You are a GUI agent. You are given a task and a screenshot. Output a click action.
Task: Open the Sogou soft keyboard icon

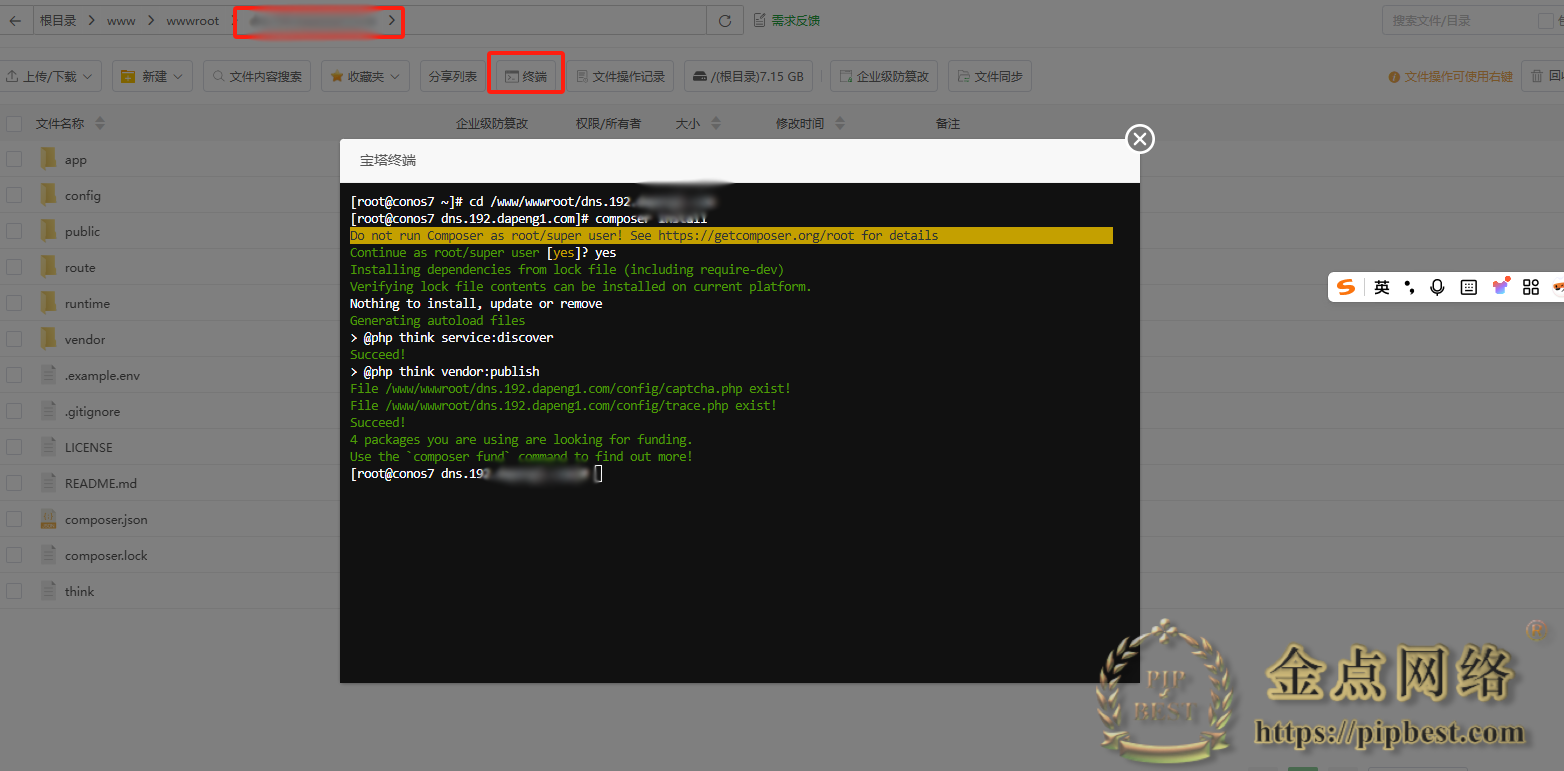tap(1468, 287)
